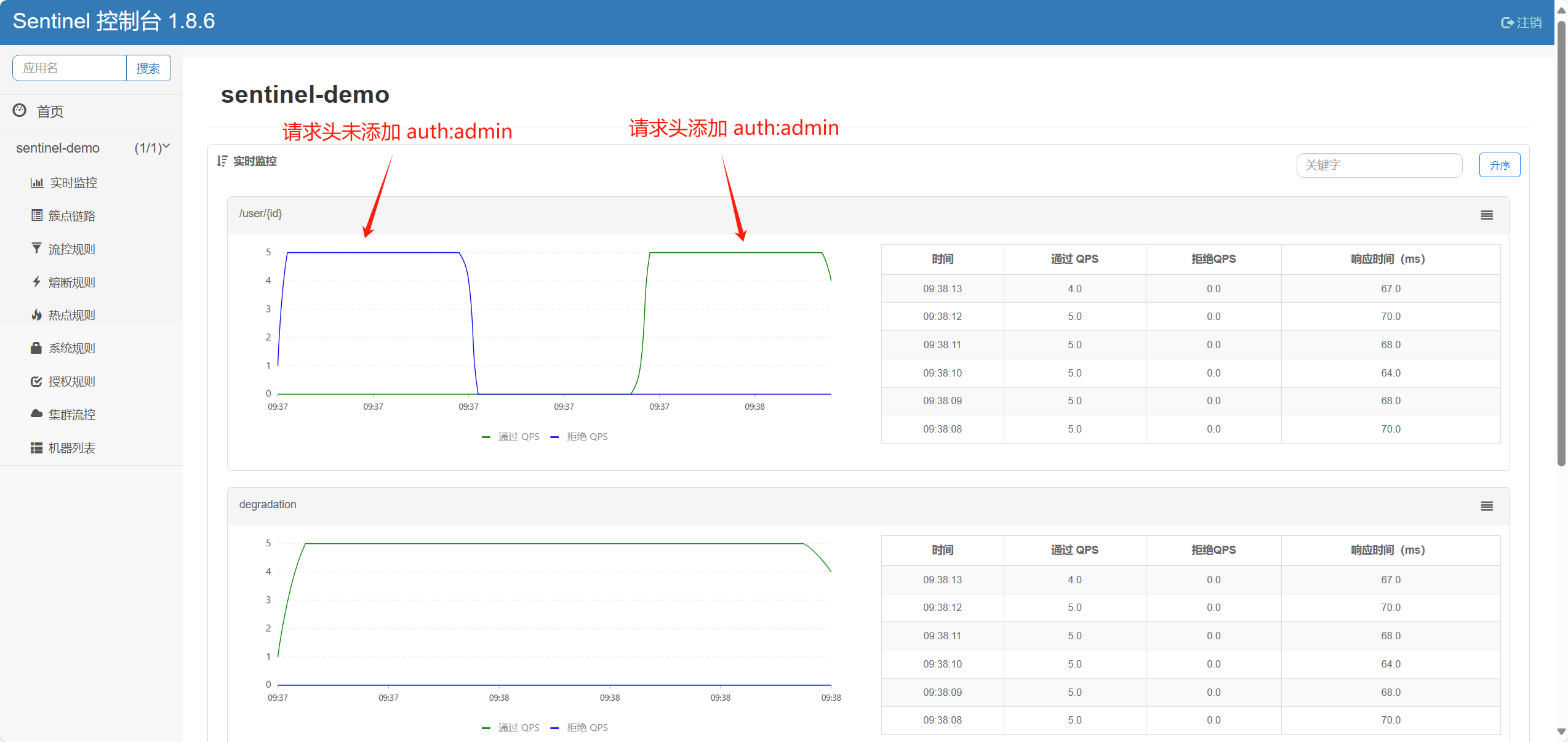Screen dimensions: 1568x742
Task: Open the /user/{id} panel hamburger menu
Action: click(x=1486, y=215)
